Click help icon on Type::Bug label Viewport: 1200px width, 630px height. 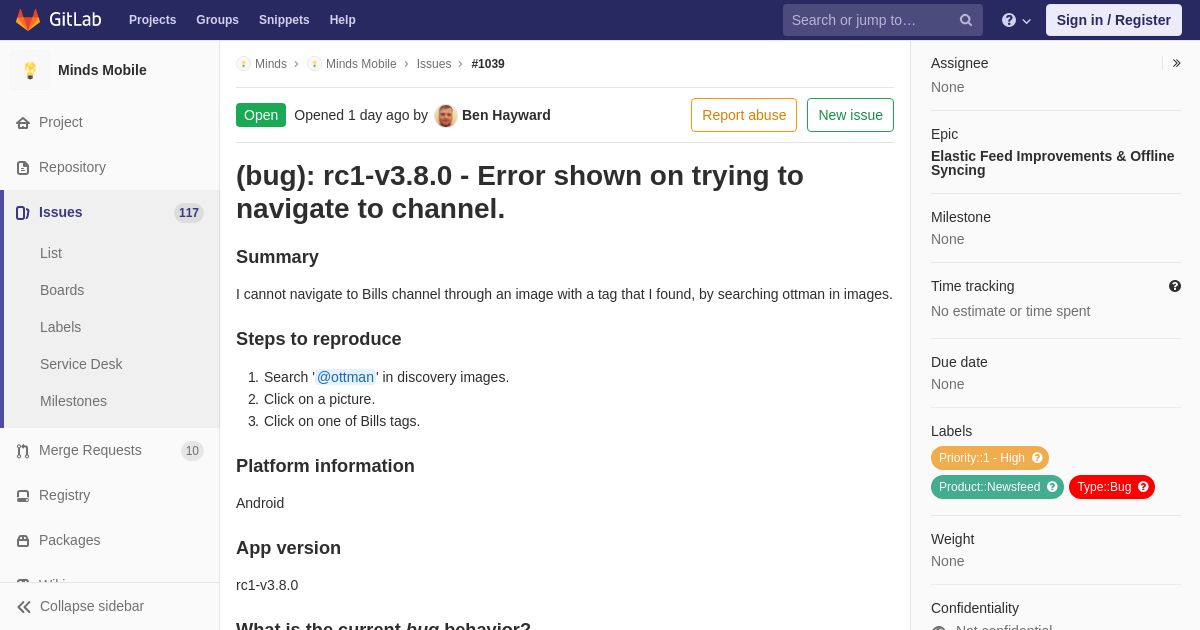click(x=1143, y=487)
